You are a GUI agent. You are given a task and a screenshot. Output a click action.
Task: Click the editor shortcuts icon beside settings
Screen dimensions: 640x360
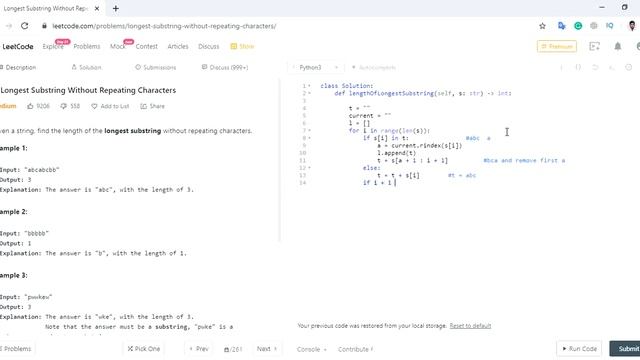(612, 67)
